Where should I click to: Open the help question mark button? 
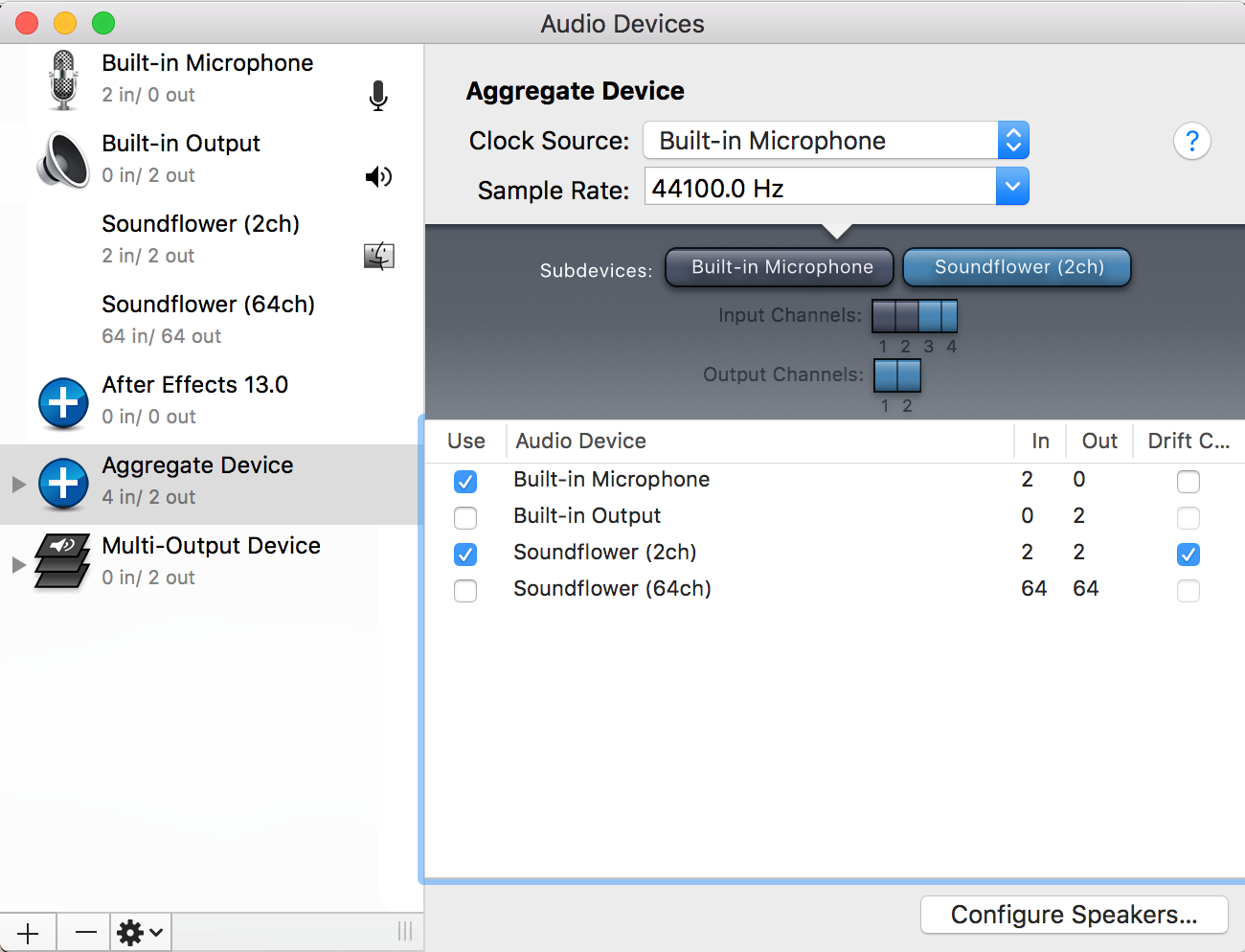(1191, 142)
